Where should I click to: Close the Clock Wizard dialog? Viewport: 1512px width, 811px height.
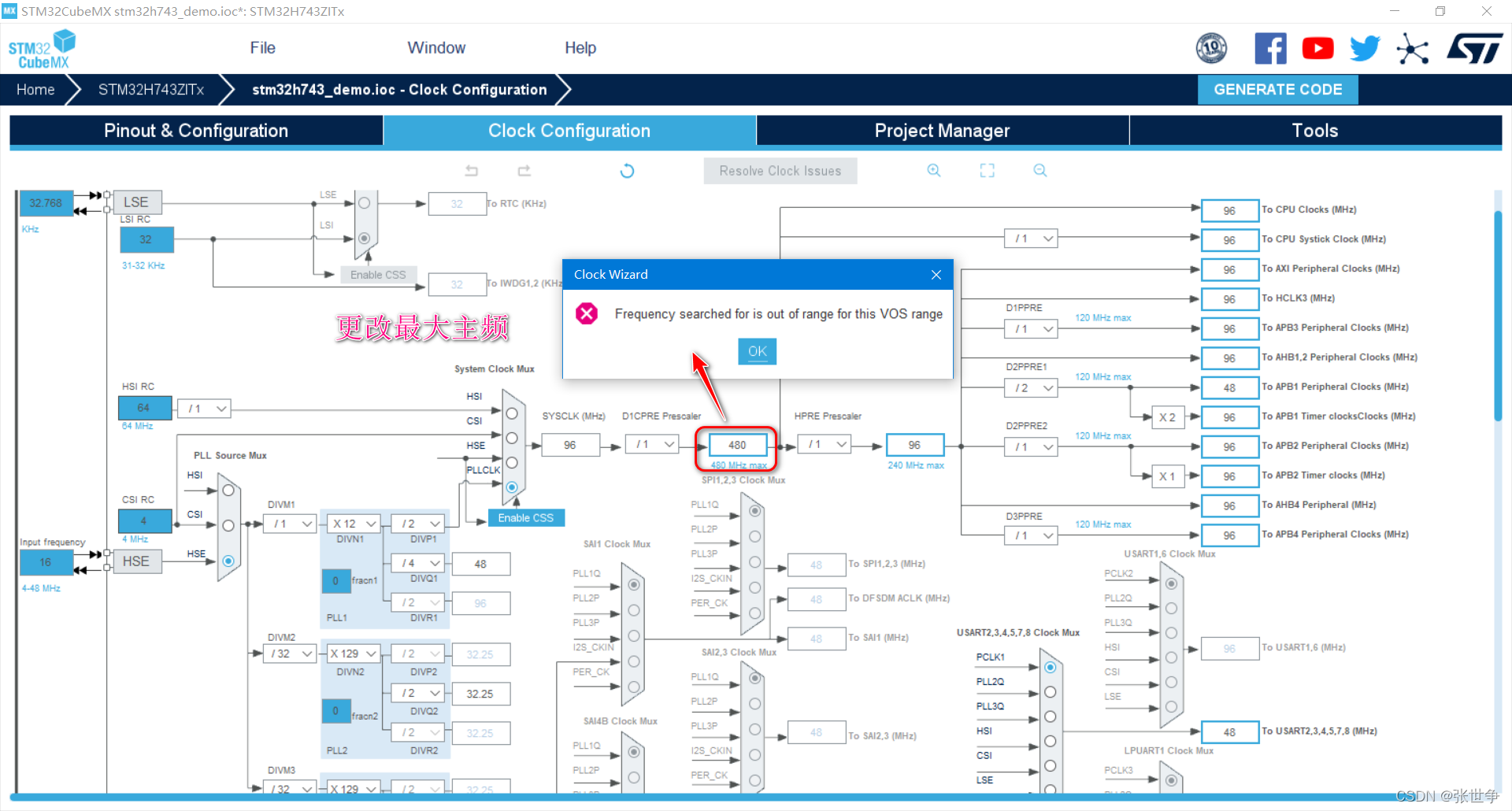(936, 275)
